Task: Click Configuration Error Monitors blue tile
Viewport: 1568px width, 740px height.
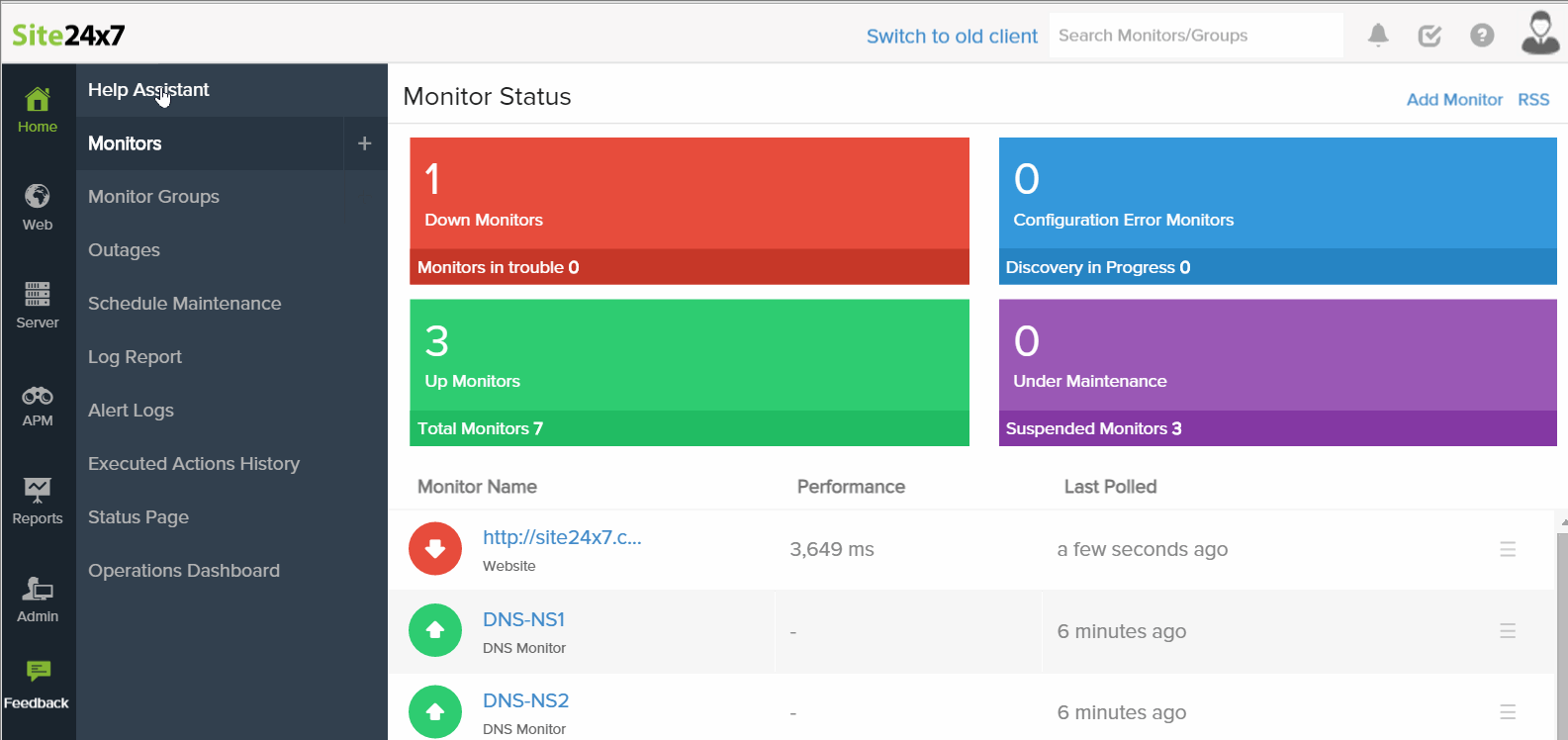Action: coord(1277,193)
